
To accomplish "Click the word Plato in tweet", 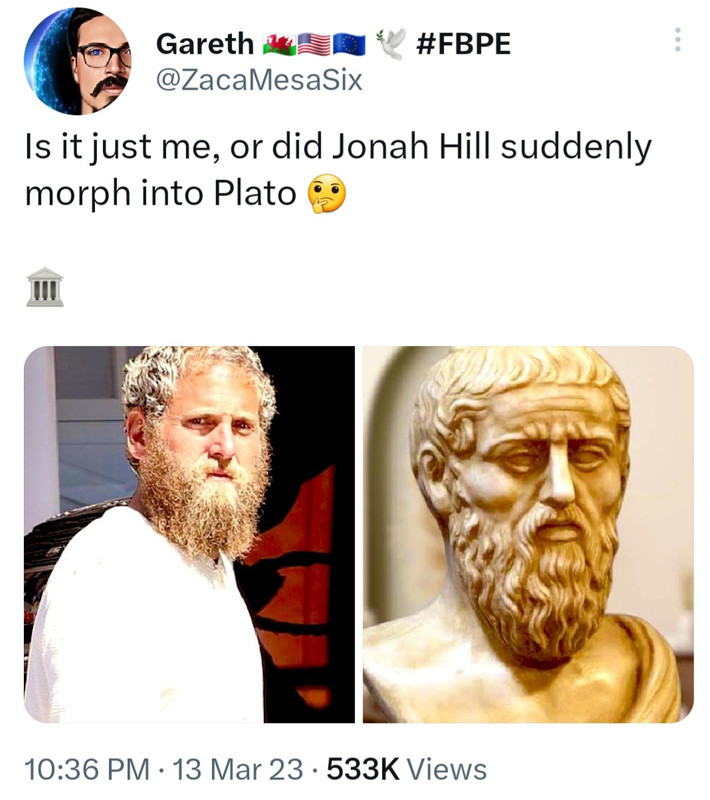I will 255,194.
